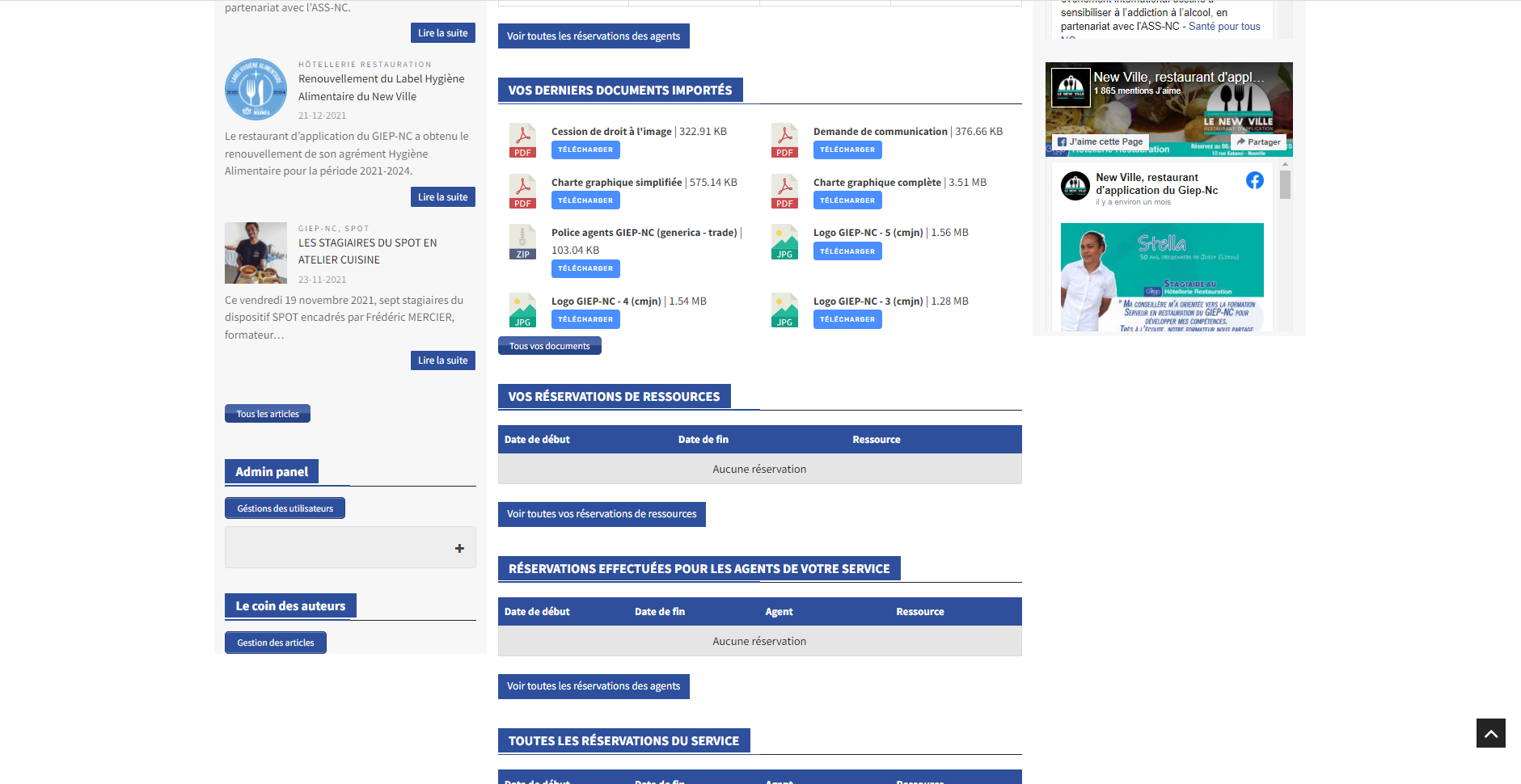Click the post timestamp 'il y a environ un mois'
The height and width of the screenshot is (784, 1521).
point(1133,202)
